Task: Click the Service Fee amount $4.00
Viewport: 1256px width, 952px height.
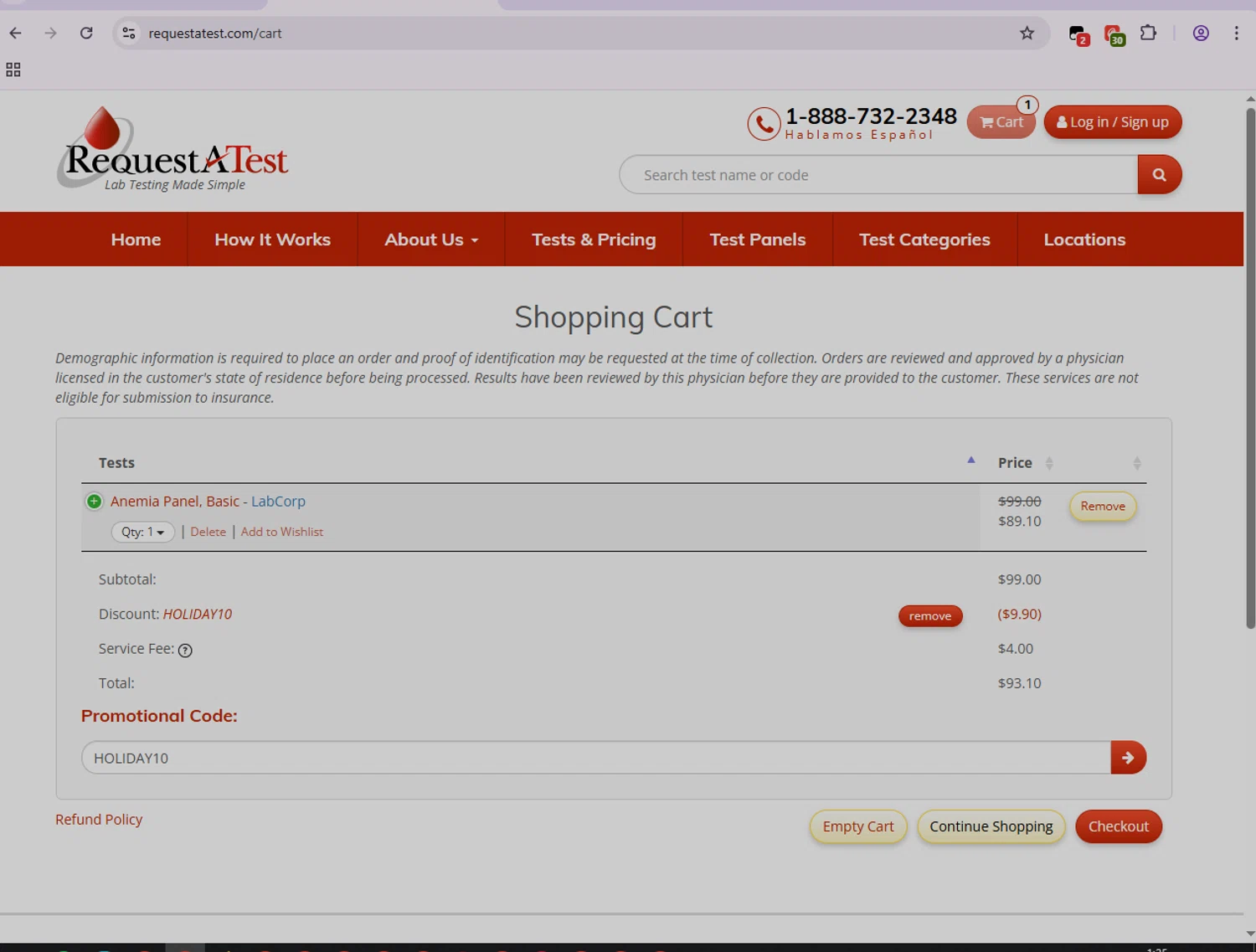Action: [1016, 649]
